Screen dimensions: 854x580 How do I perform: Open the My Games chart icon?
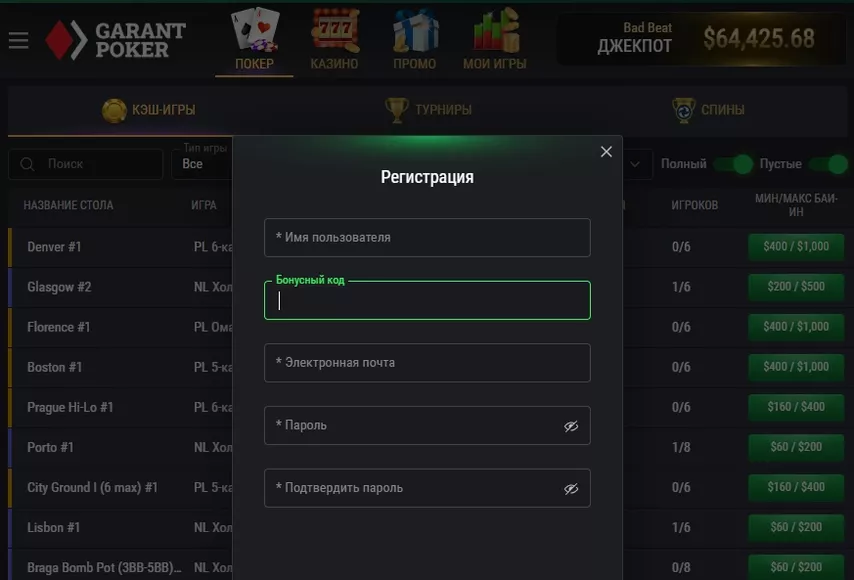click(495, 30)
